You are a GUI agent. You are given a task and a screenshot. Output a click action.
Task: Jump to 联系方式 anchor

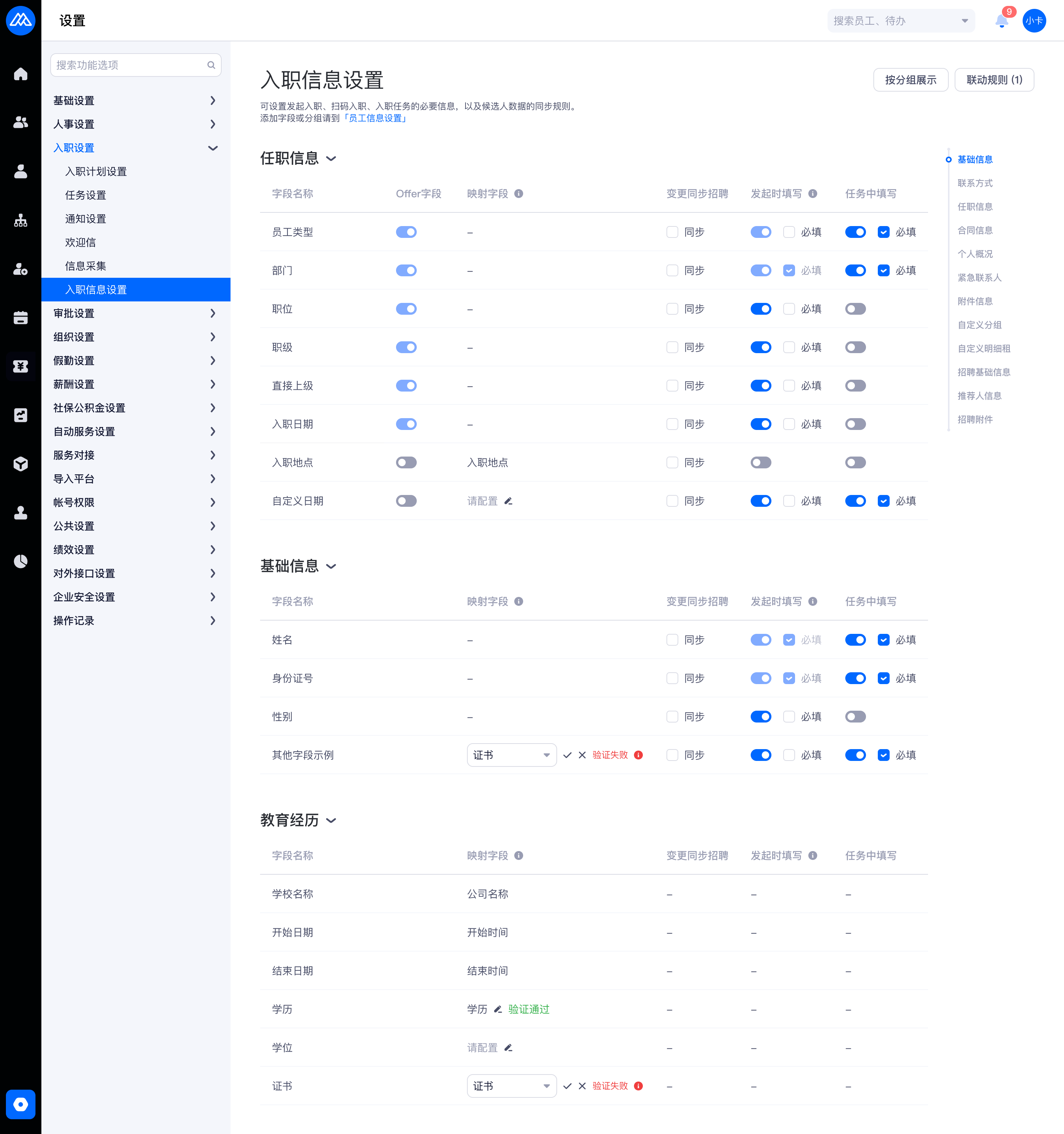[975, 183]
